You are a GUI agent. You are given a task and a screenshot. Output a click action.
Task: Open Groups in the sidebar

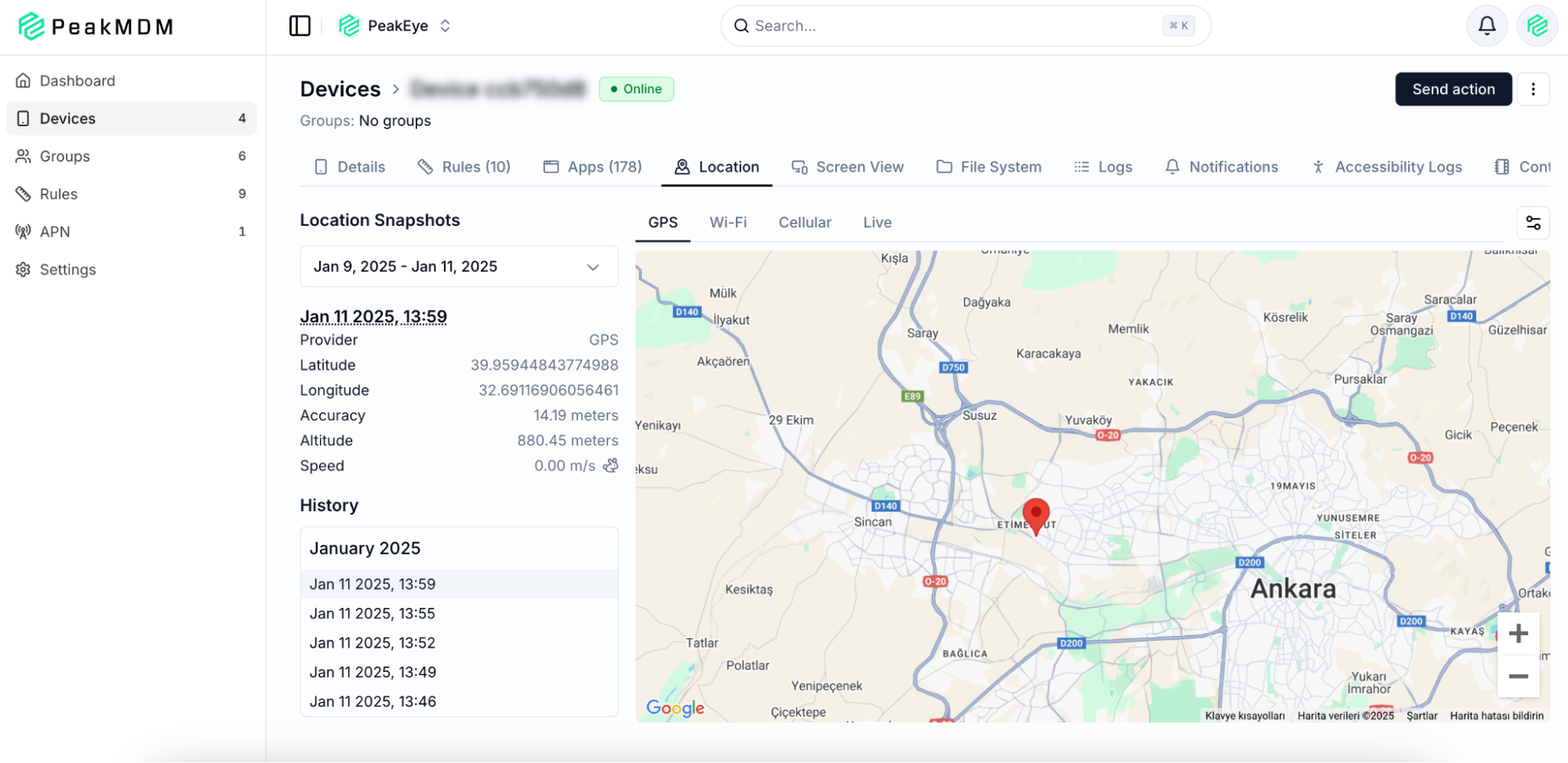point(65,156)
